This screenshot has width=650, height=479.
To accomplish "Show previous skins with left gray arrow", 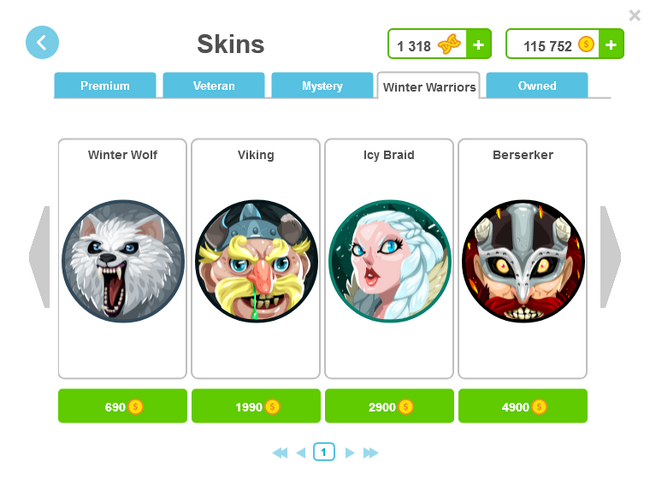I will coord(39,257).
